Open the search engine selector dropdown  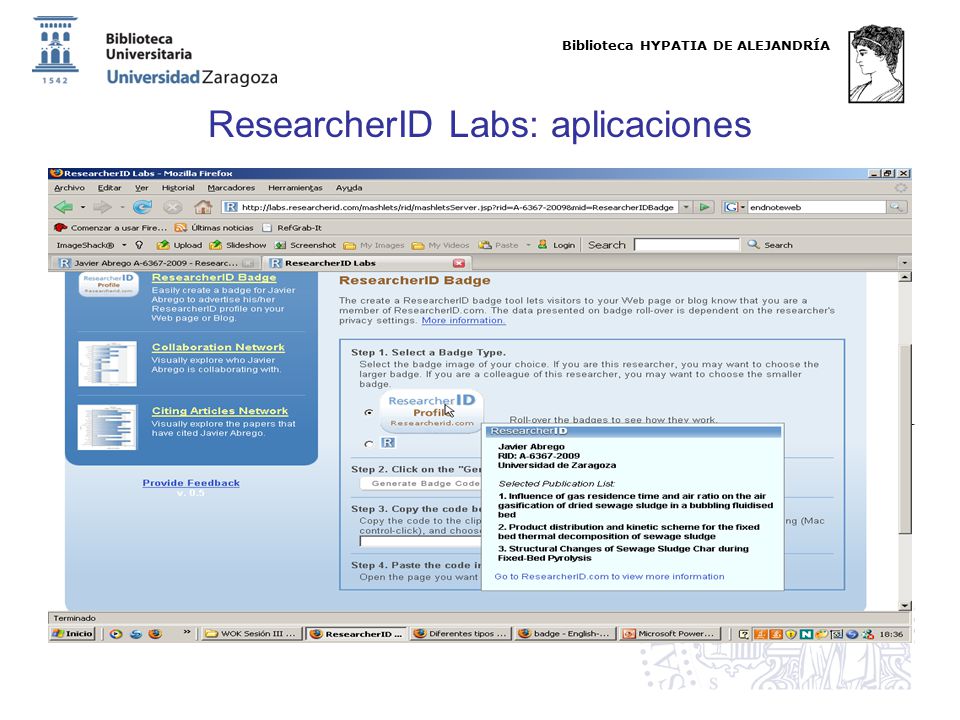pyautogui.click(x=734, y=208)
